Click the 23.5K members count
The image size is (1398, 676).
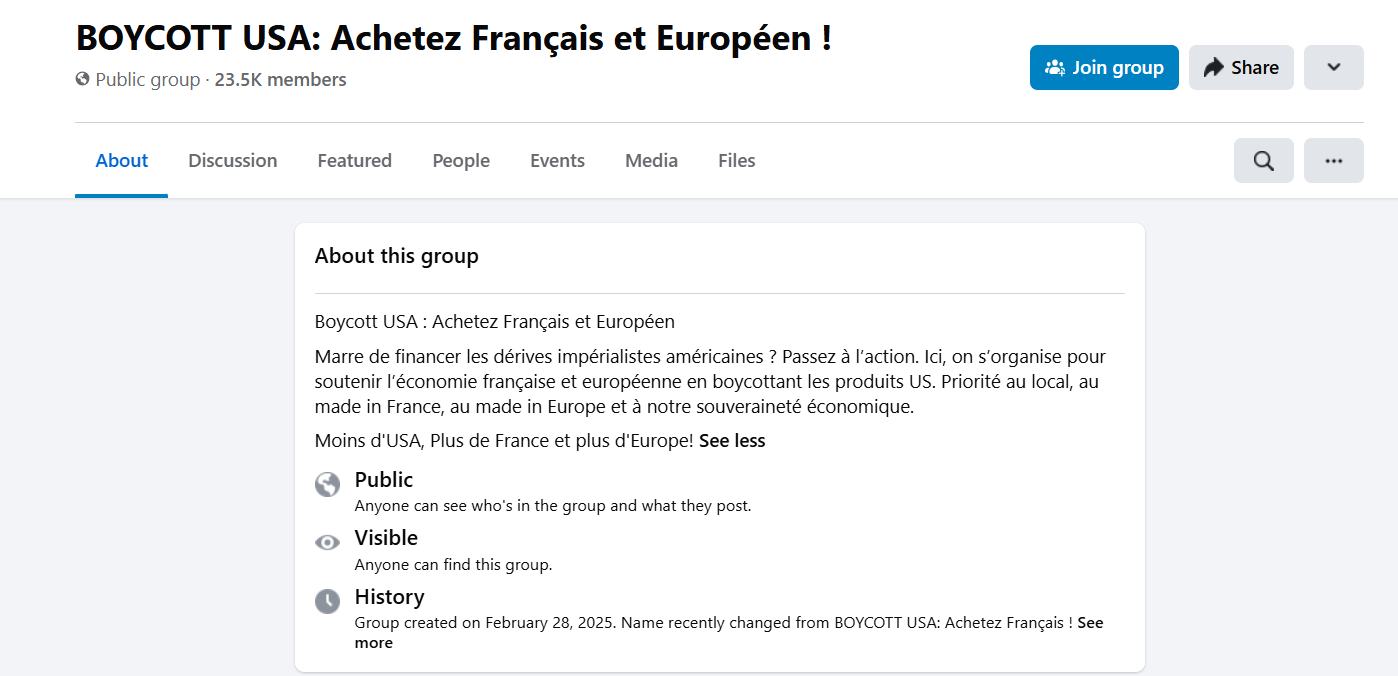(x=280, y=80)
